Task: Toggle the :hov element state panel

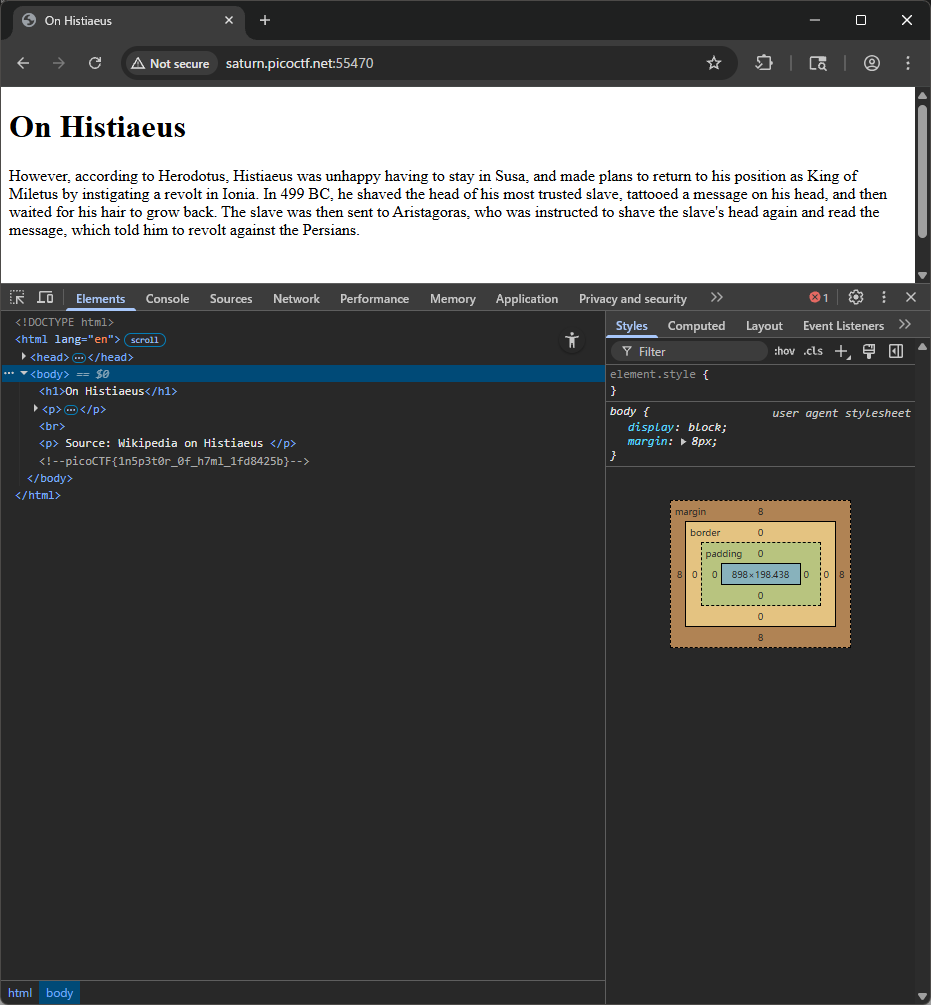Action: click(784, 351)
